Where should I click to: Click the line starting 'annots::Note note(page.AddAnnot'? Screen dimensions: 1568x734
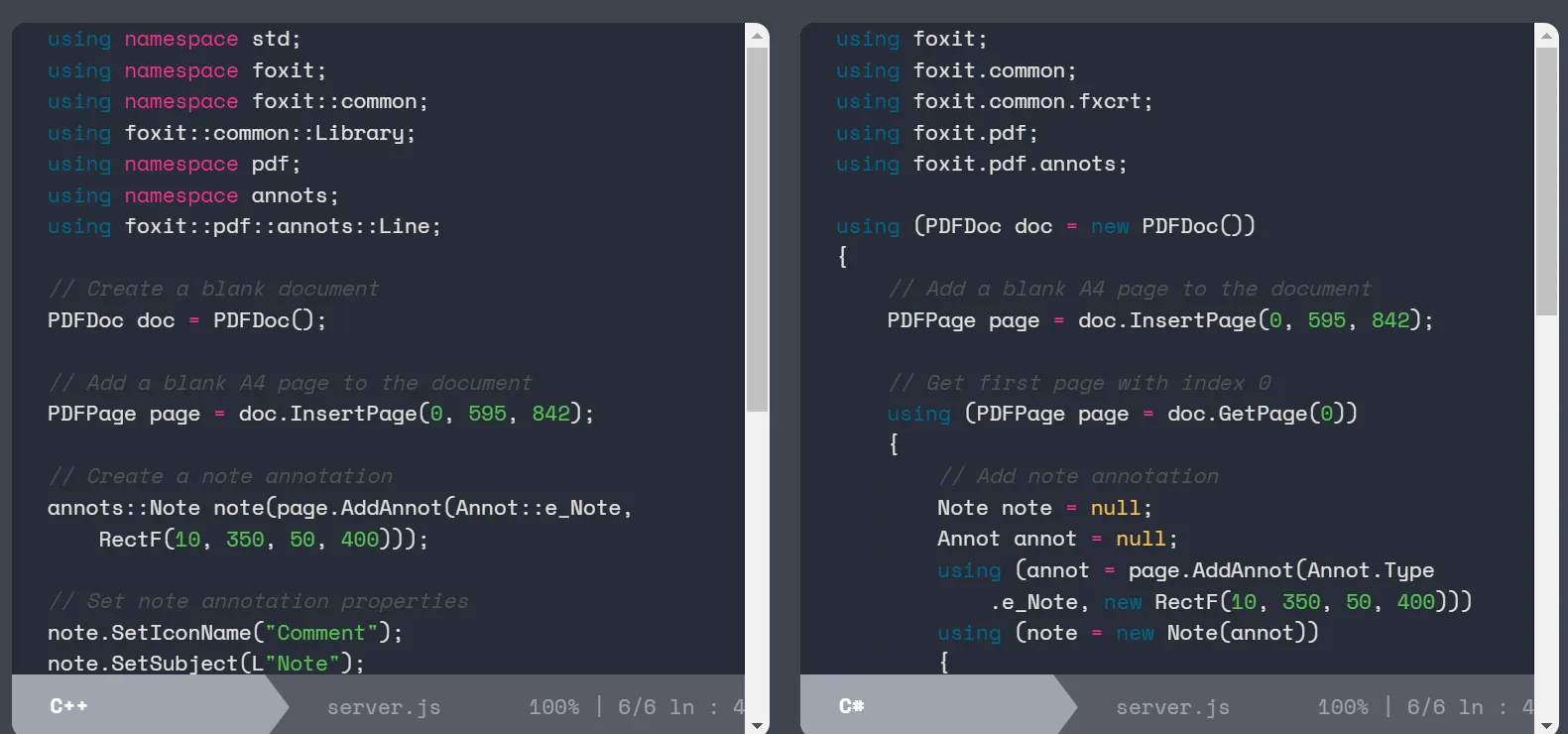340,509
